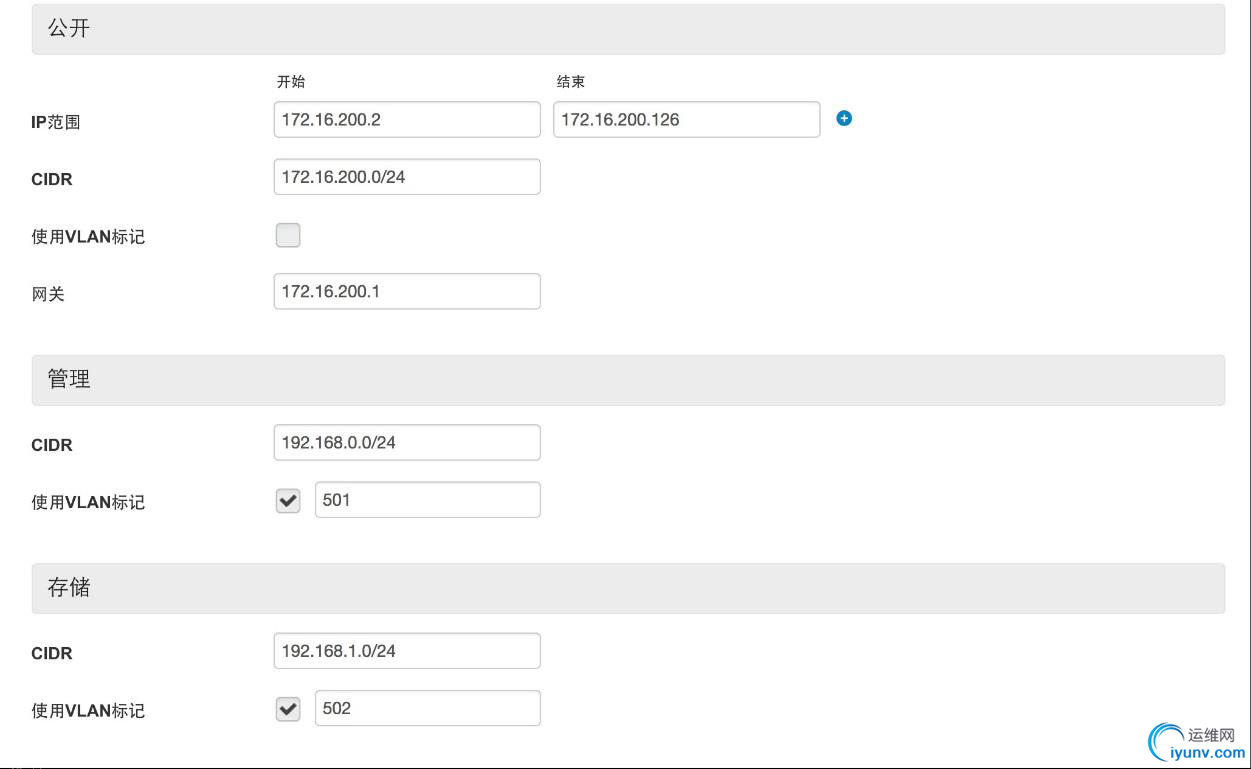Image resolution: width=1251 pixels, height=769 pixels.
Task: Click the 公开 section header
Action: click(628, 29)
